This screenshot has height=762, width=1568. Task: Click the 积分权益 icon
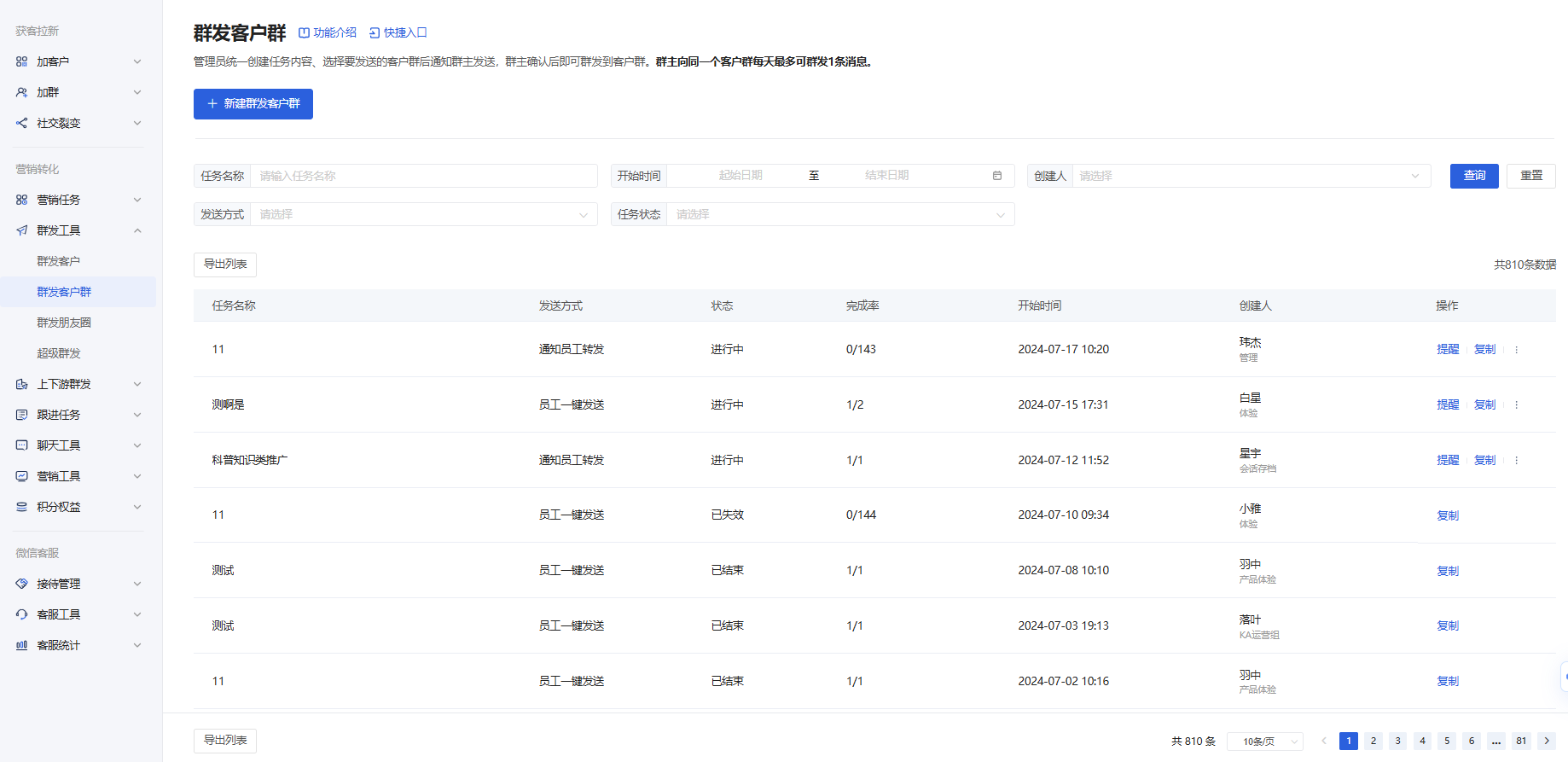coord(22,507)
